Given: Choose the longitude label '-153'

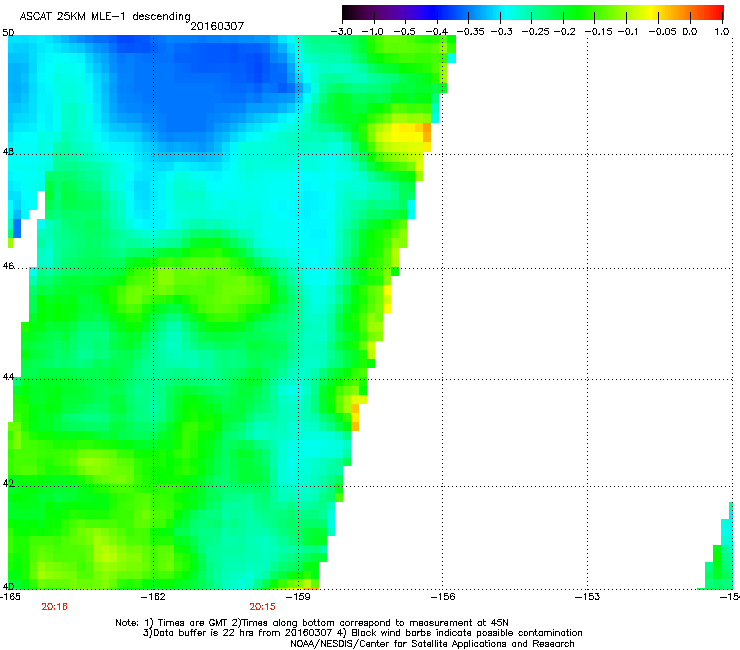Looking at the screenshot, I should pyautogui.click(x=588, y=597).
